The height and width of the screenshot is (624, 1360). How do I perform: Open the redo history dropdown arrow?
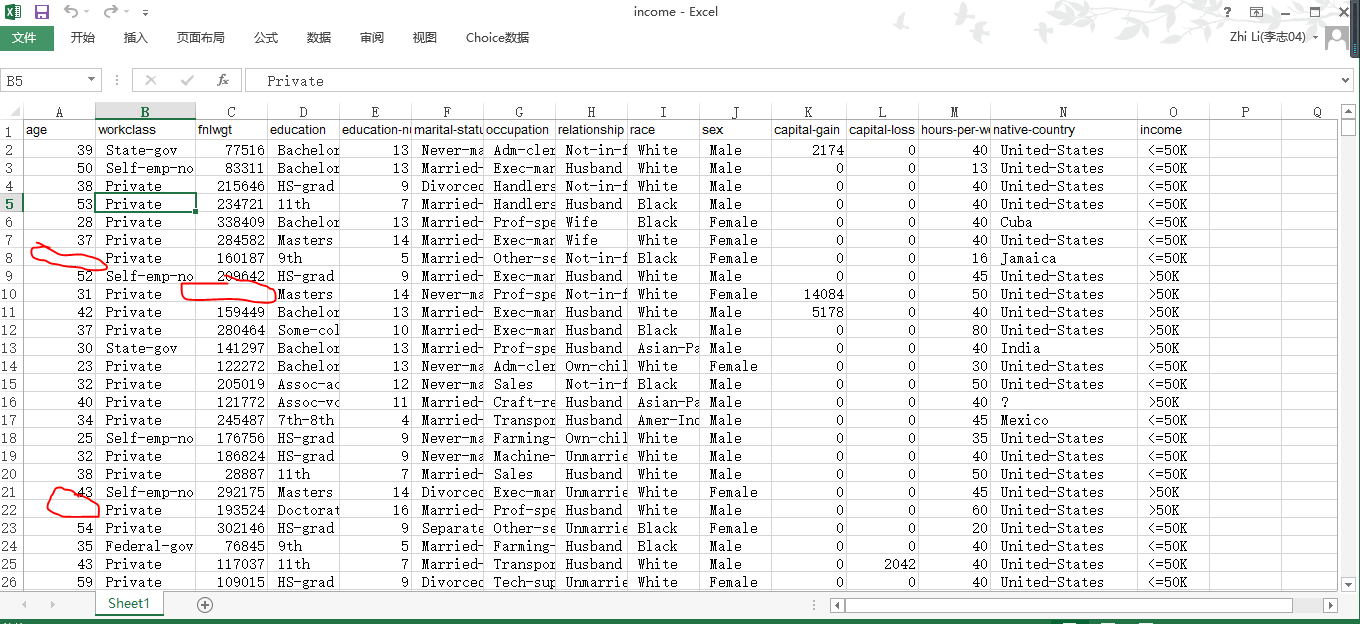126,13
